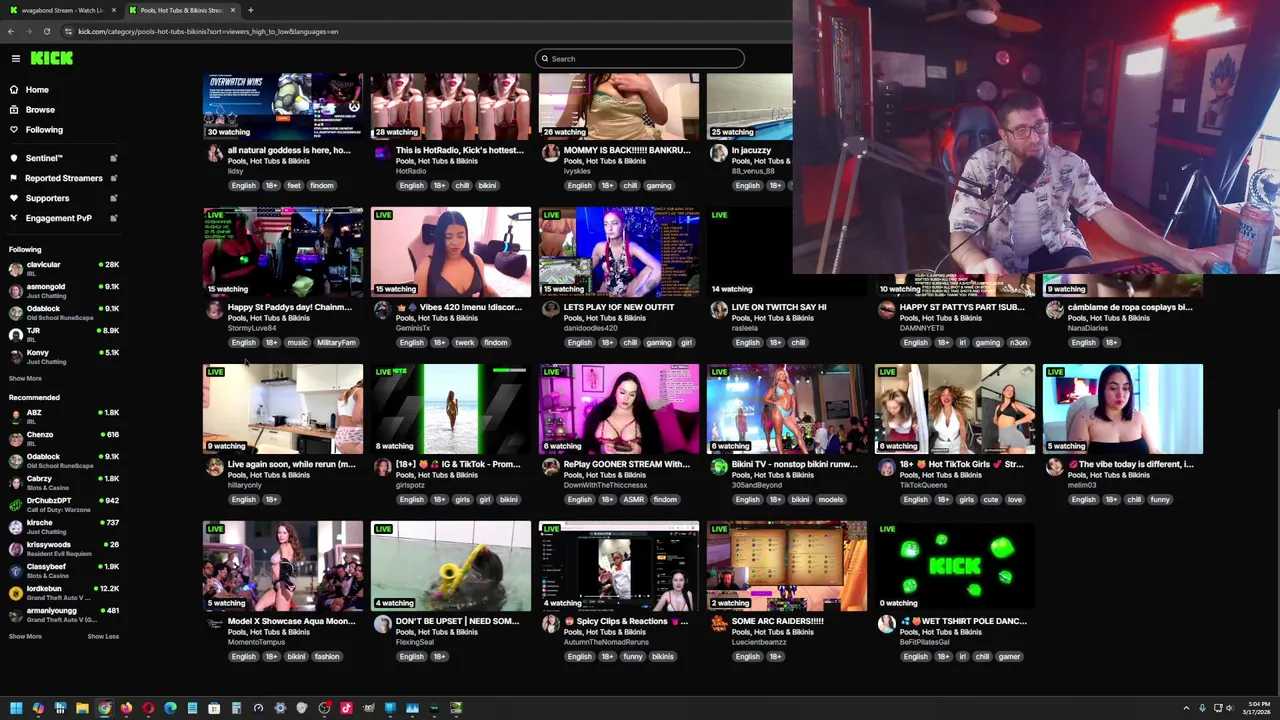Open Overwatch Wins stream thumbnail

tap(283, 106)
